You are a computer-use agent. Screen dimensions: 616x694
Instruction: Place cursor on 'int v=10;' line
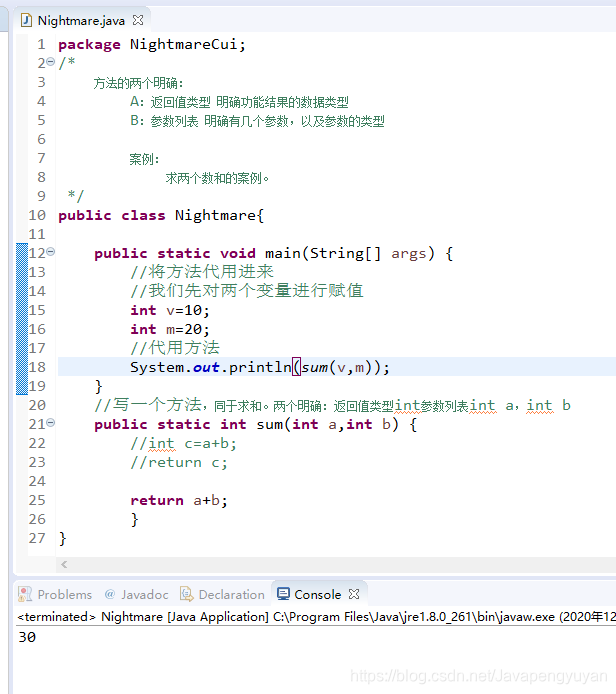pos(169,310)
